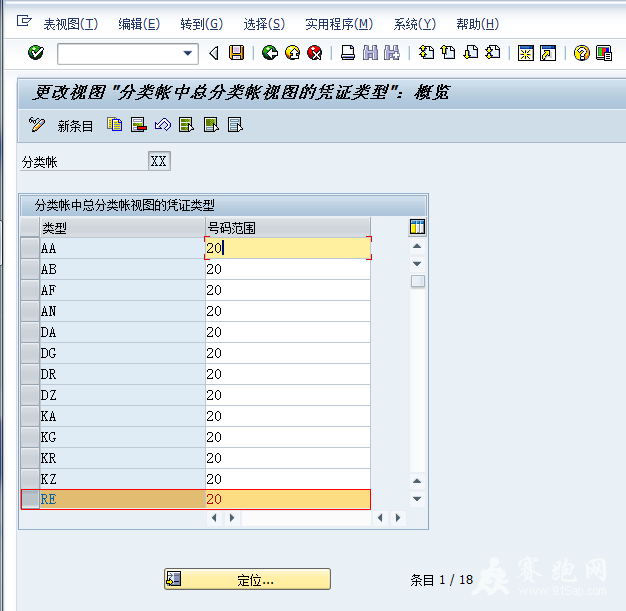This screenshot has width=626, height=611.
Task: Go to First Page icon
Action: [426, 53]
